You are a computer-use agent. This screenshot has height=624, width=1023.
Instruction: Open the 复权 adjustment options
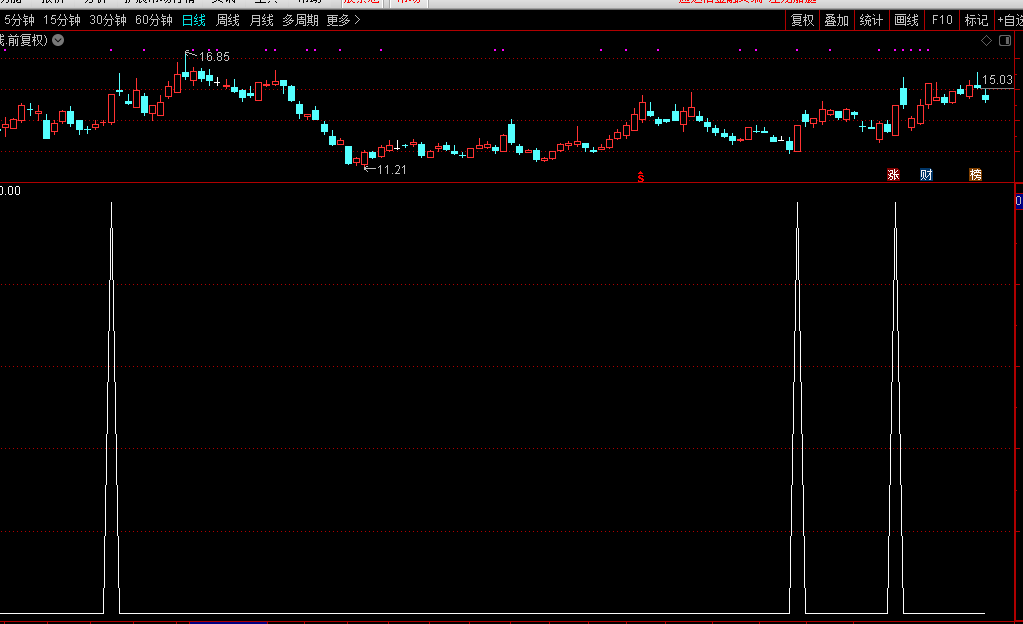tap(802, 20)
